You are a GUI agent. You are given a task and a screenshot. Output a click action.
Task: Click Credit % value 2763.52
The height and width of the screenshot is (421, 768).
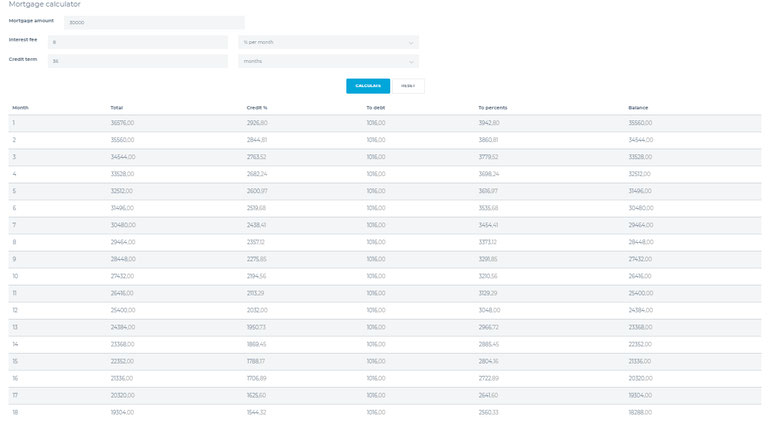[256, 157]
